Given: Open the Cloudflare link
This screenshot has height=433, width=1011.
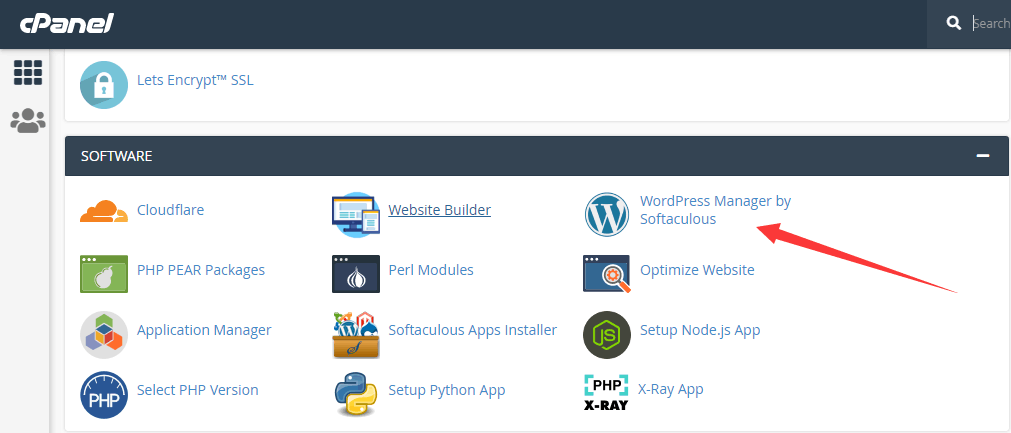Looking at the screenshot, I should tap(170, 210).
